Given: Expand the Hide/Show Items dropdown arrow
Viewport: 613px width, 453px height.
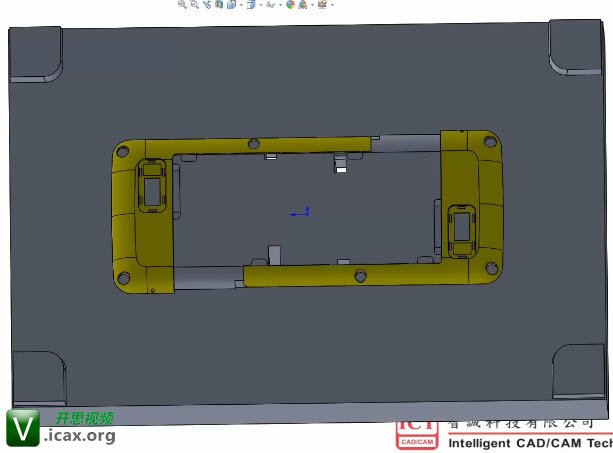Looking at the screenshot, I should coord(280,5).
